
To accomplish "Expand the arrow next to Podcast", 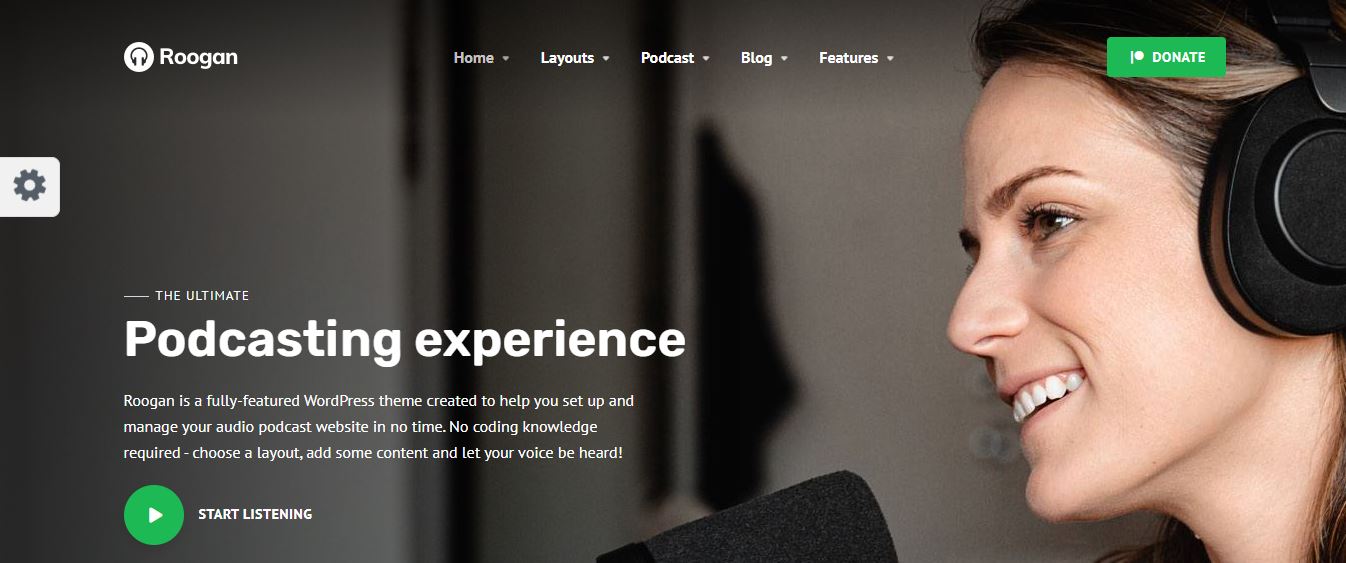I will (706, 59).
